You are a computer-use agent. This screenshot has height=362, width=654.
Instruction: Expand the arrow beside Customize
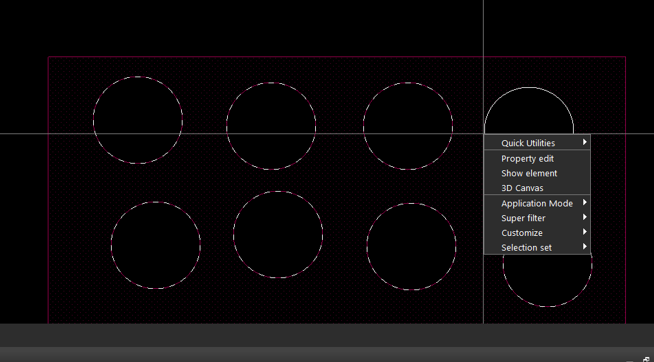(585, 232)
